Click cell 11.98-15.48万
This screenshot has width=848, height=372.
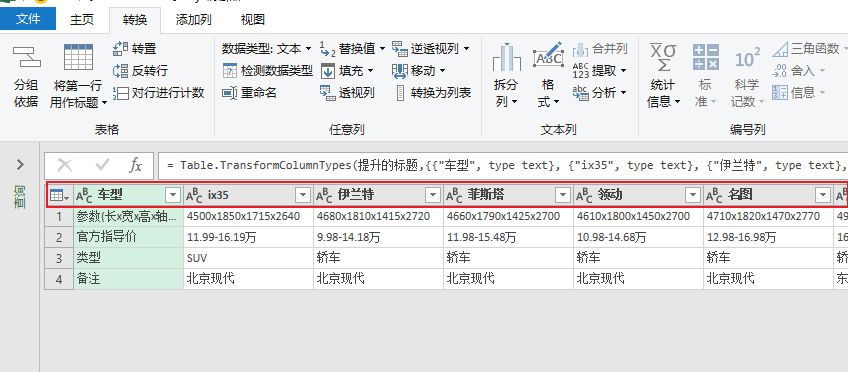pyautogui.click(x=508, y=237)
